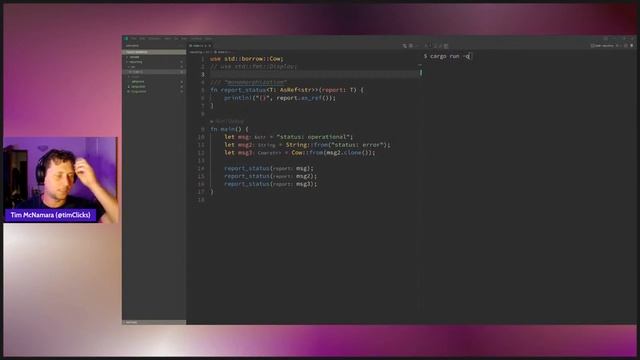
Task: Click the 'report_status(msg)' call line
Action: [269, 168]
